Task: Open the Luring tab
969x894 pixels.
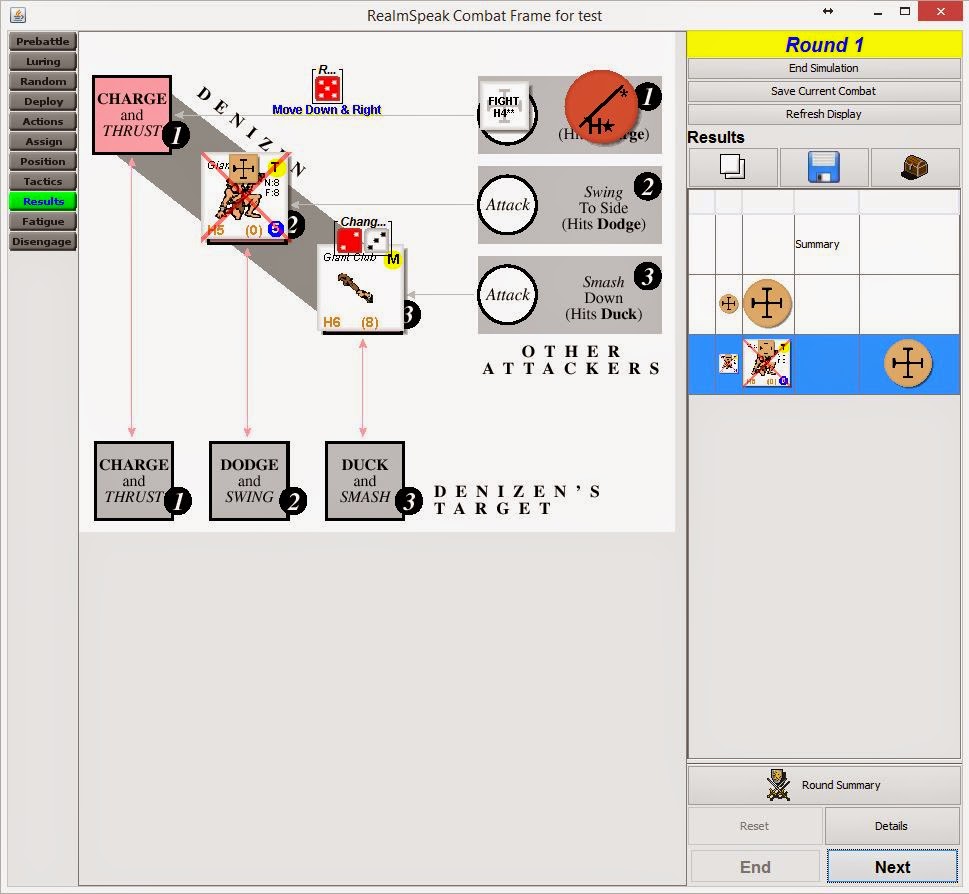Action: pyautogui.click(x=43, y=61)
